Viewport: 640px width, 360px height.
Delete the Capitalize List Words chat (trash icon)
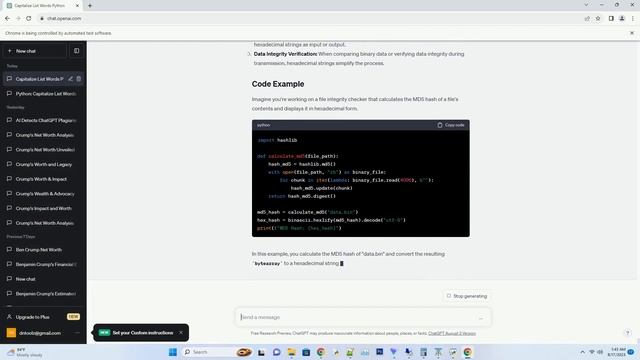coord(79,79)
